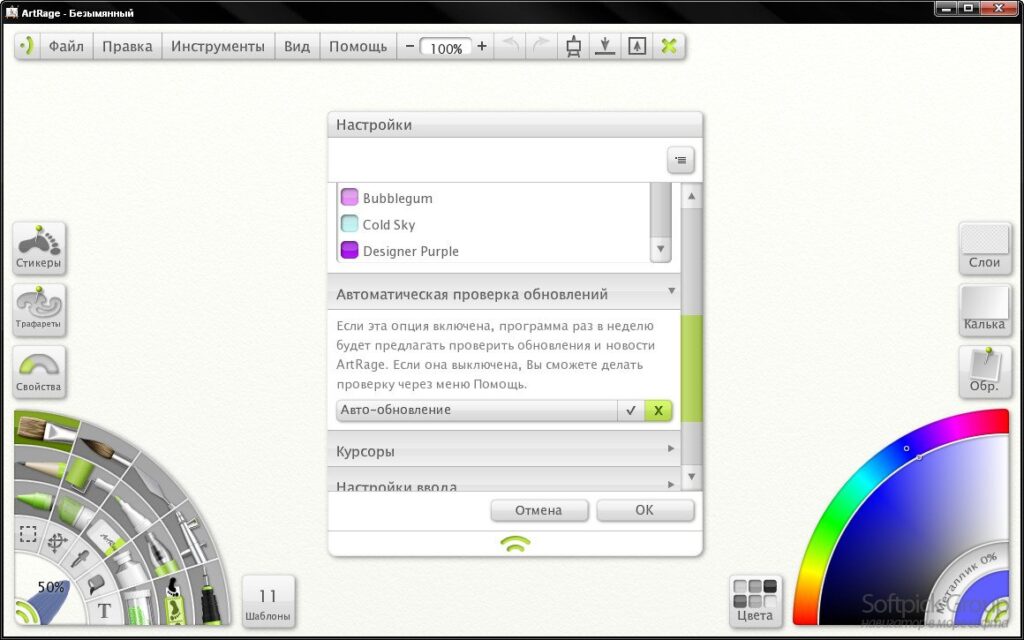Open the Трафареты panel
The image size is (1024, 640).
click(39, 310)
